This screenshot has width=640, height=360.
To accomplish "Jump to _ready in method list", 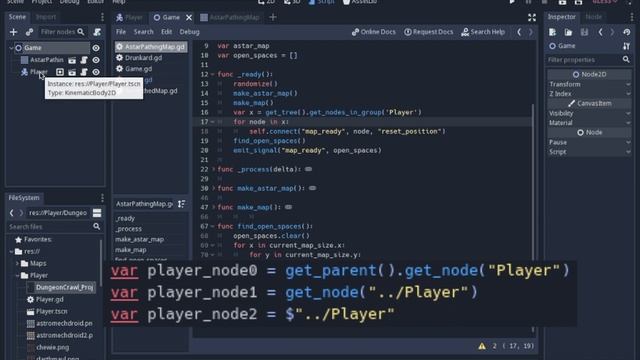I will pyautogui.click(x=125, y=218).
